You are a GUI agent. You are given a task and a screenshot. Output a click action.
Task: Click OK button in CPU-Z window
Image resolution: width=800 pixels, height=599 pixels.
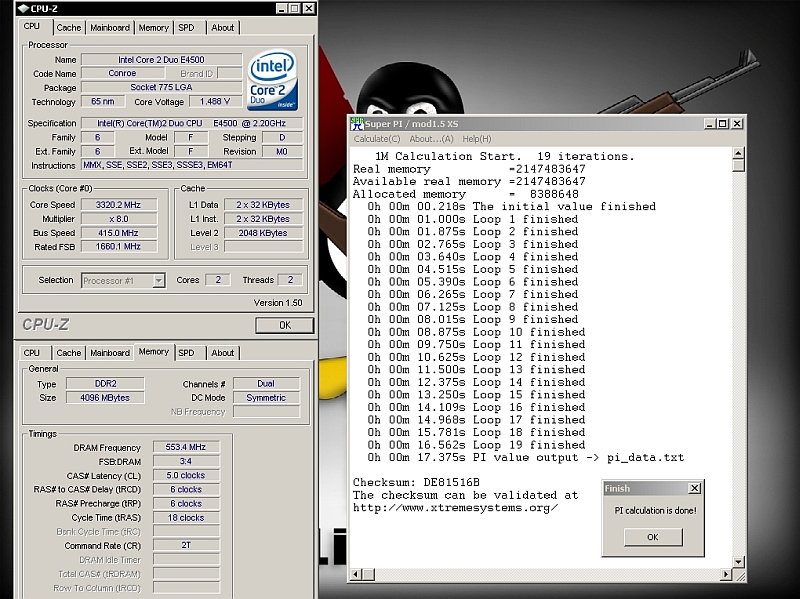(x=285, y=326)
